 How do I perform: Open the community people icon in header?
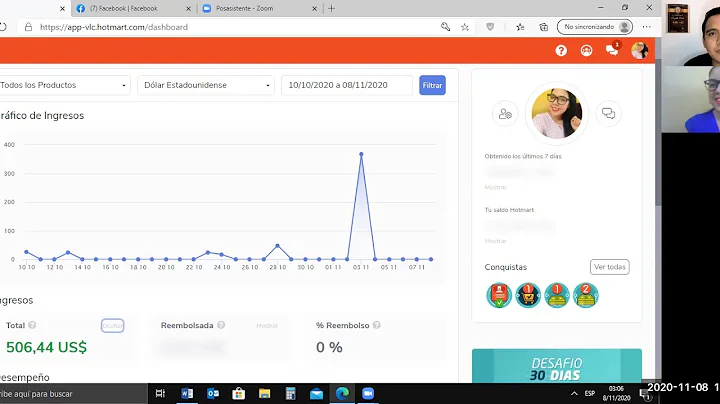point(586,50)
